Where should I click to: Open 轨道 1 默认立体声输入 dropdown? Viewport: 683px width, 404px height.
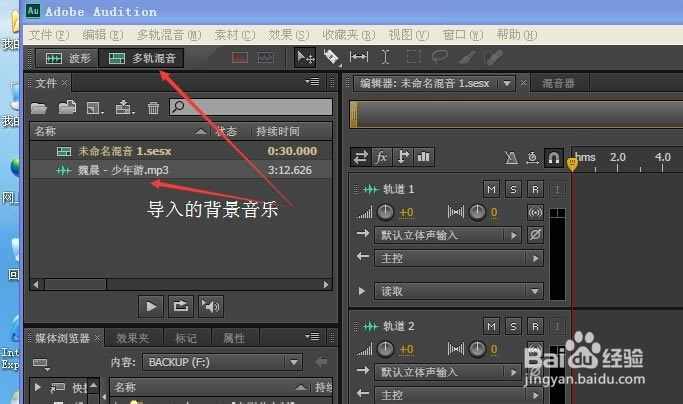point(448,235)
